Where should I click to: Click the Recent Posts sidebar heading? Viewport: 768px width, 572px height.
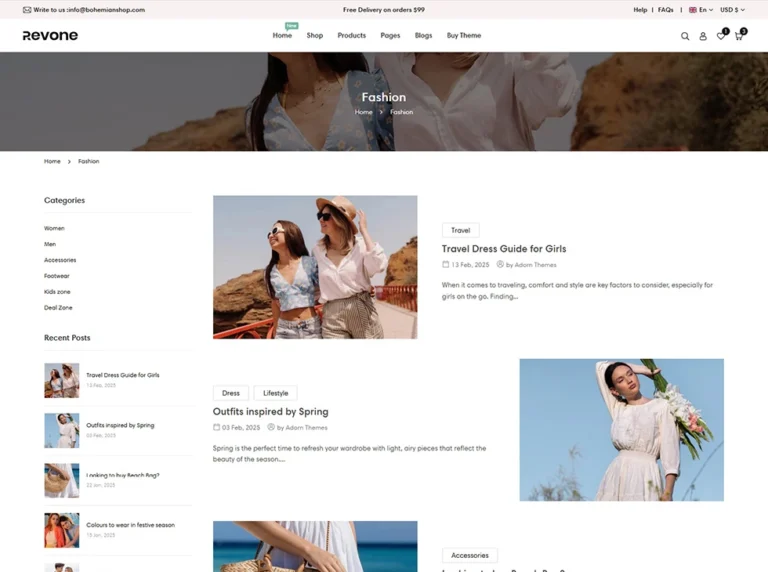click(x=67, y=338)
